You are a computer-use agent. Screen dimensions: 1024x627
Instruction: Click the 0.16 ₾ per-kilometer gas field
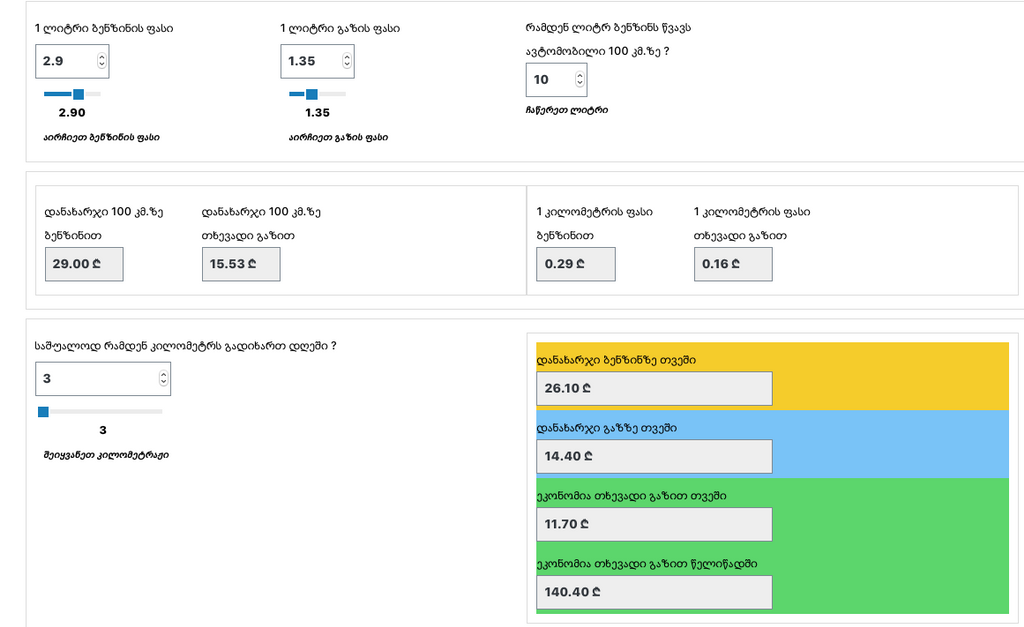pyautogui.click(x=733, y=264)
